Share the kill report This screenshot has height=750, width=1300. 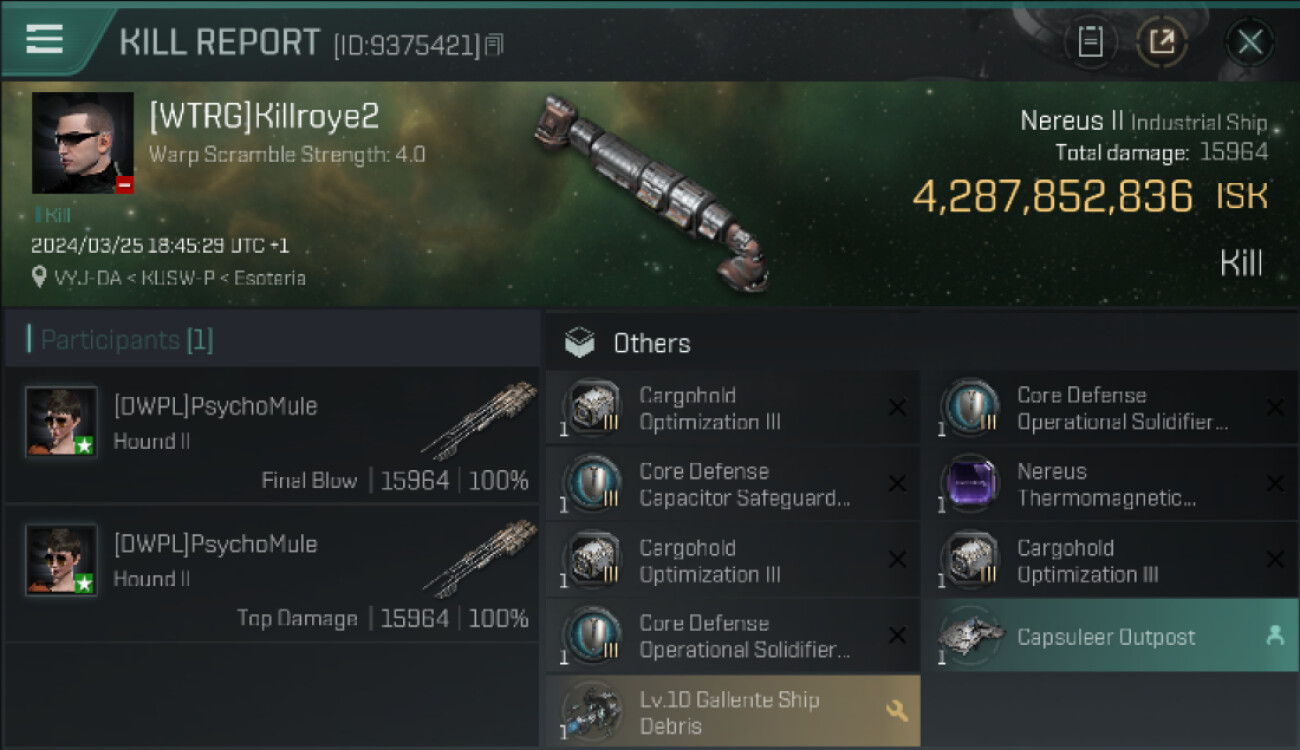click(1161, 42)
